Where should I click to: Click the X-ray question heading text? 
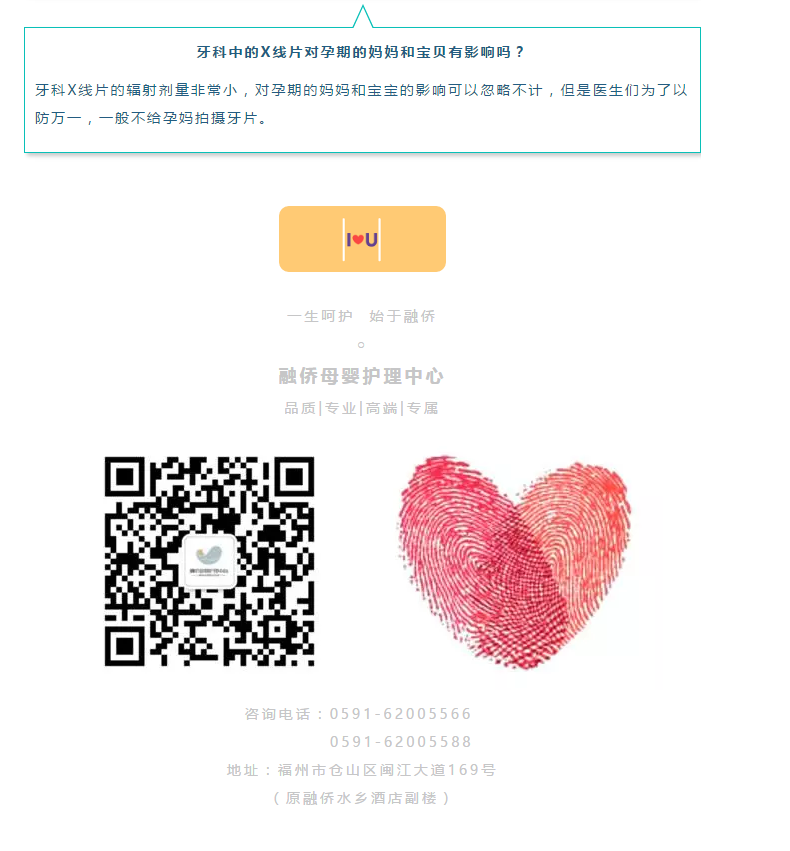361,52
